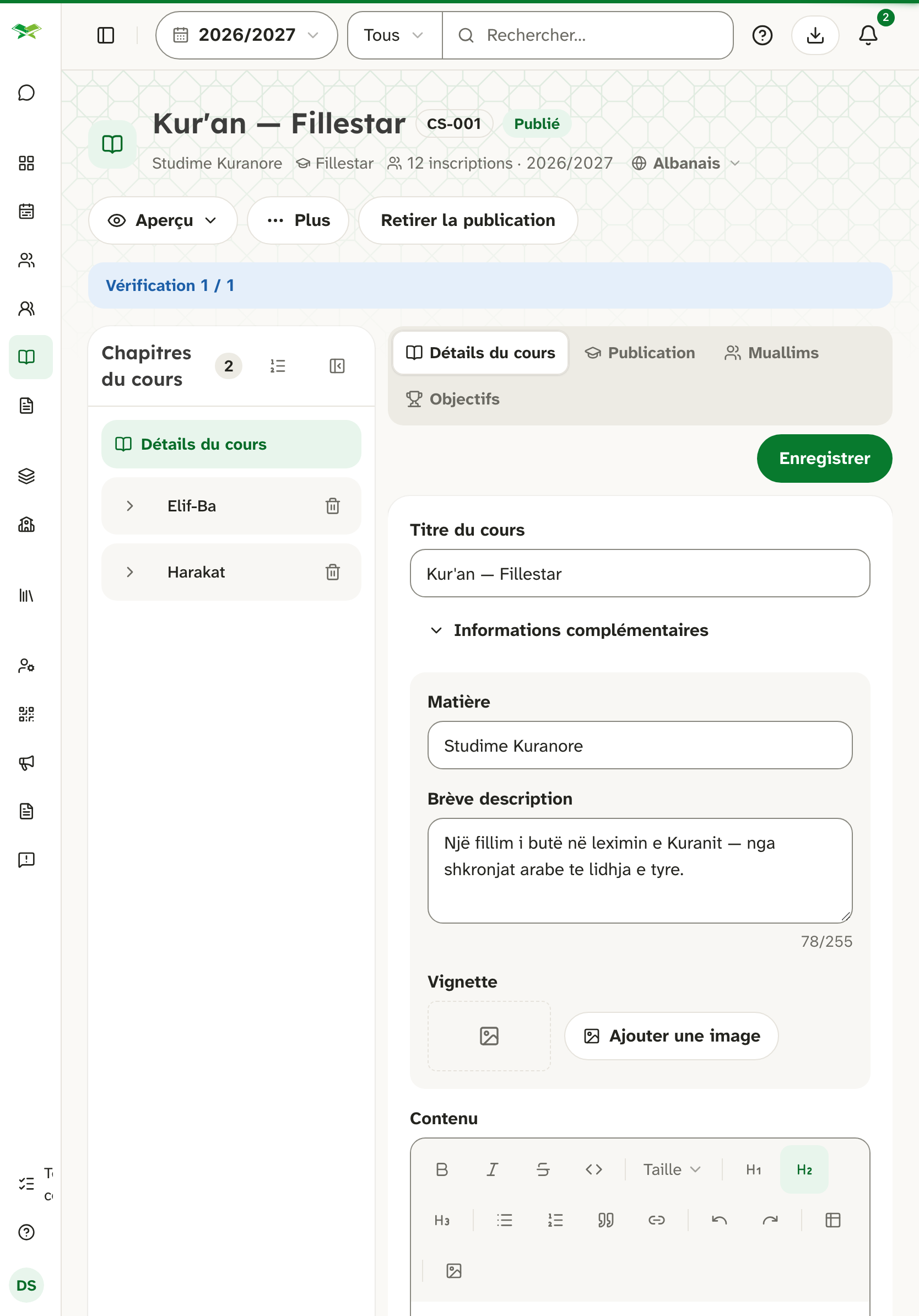Insert a link in editor

[657, 1220]
